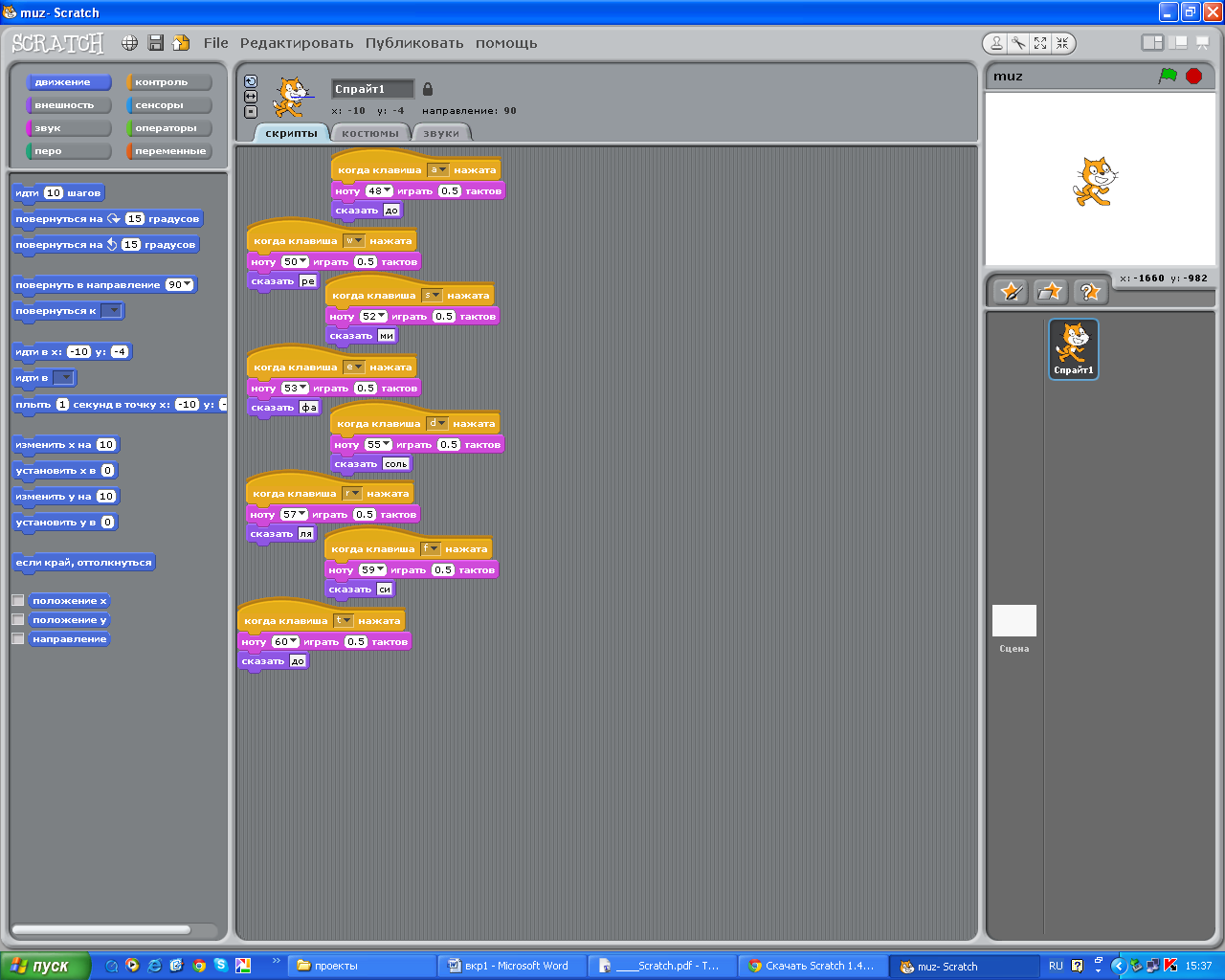Open the Редактировать menu
Image resolution: width=1225 pixels, height=980 pixels.
click(x=297, y=43)
